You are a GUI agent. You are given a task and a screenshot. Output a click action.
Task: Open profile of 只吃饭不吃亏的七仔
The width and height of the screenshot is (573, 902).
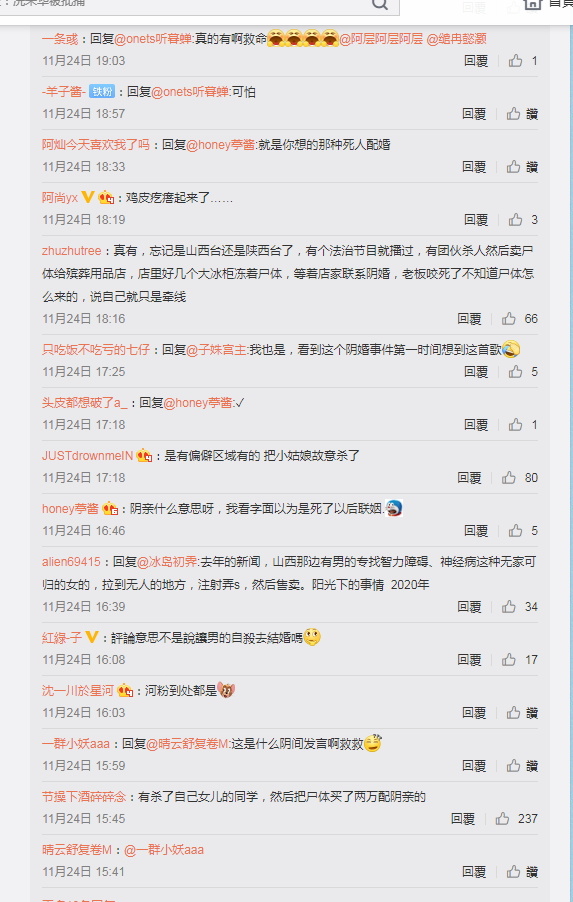tap(96, 349)
